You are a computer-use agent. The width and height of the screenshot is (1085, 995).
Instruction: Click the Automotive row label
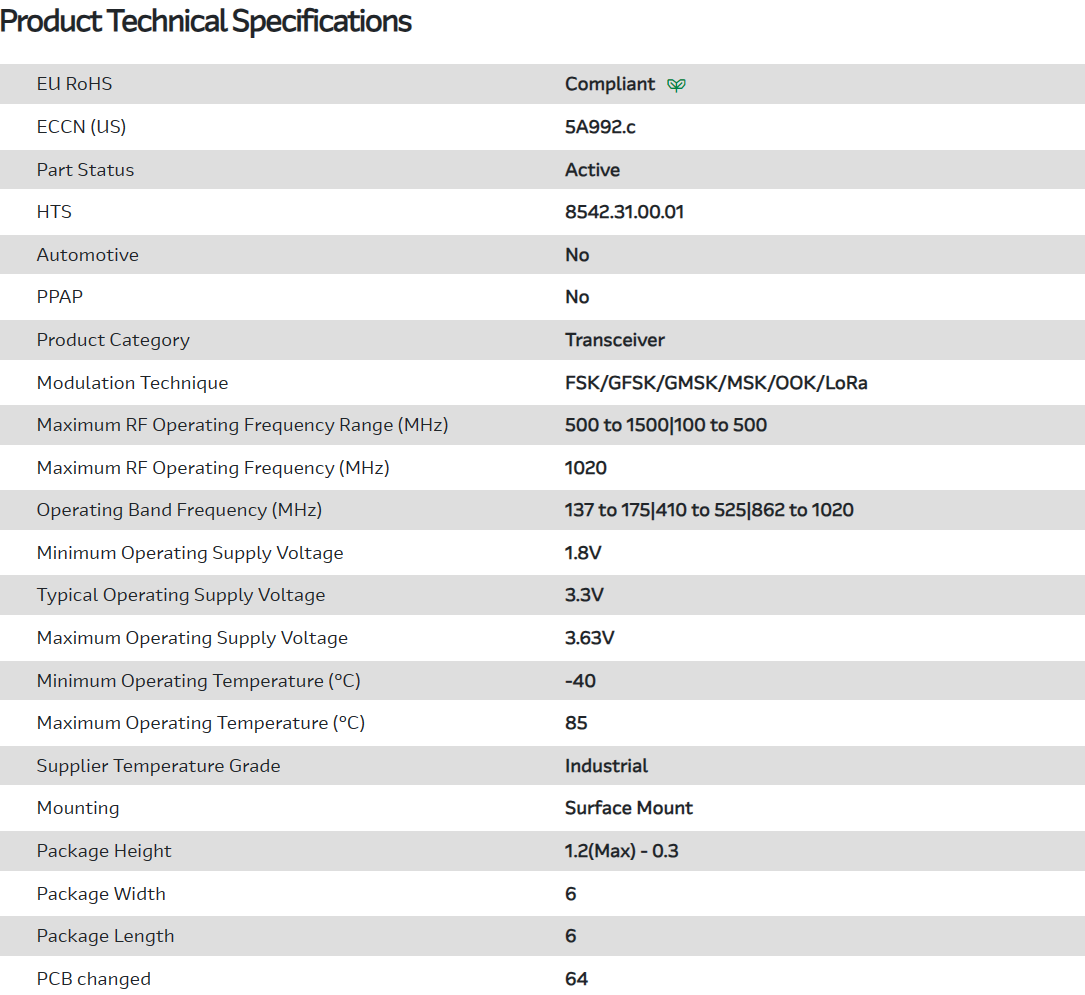(x=88, y=255)
